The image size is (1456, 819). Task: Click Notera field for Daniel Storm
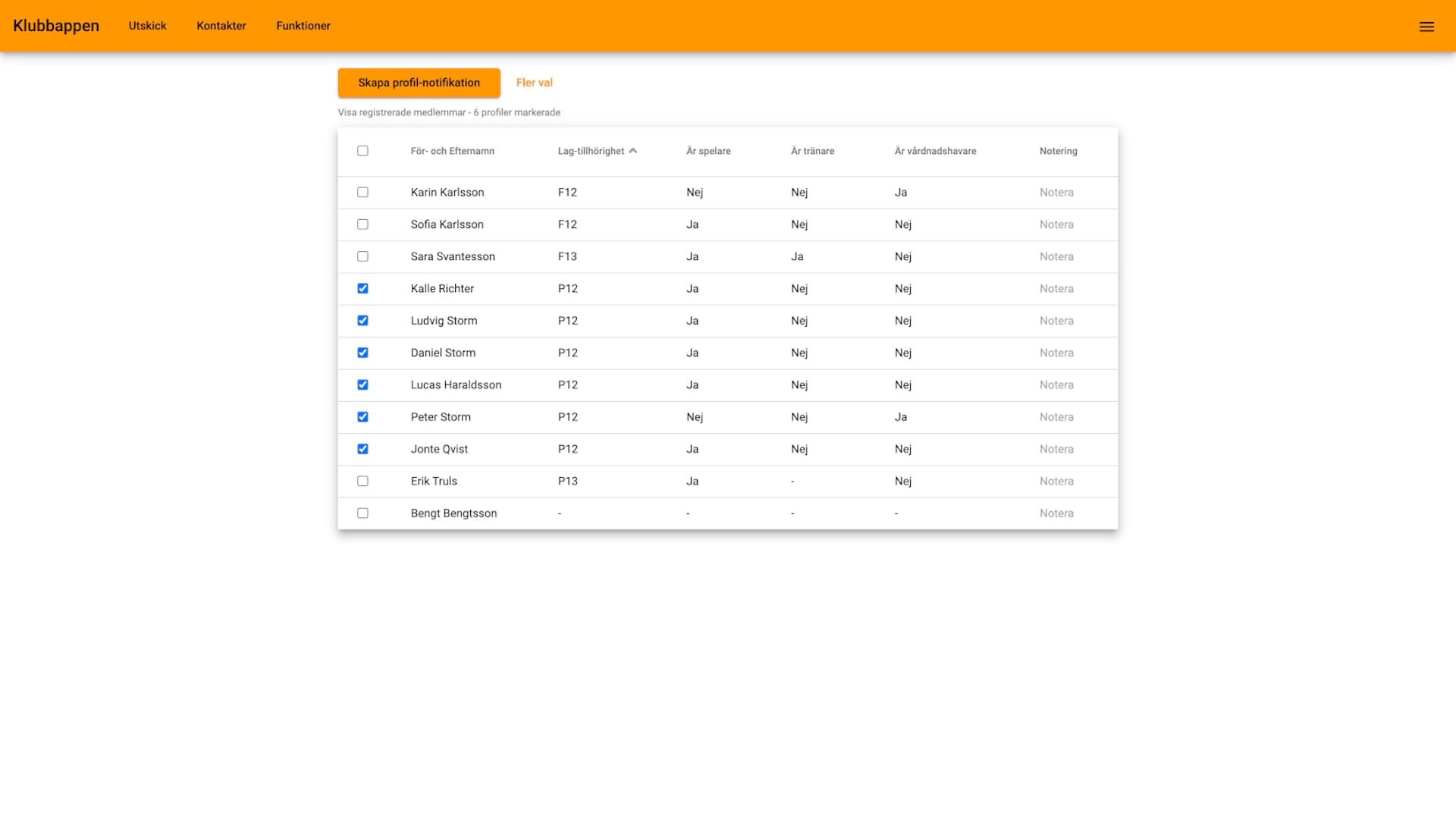click(1056, 353)
